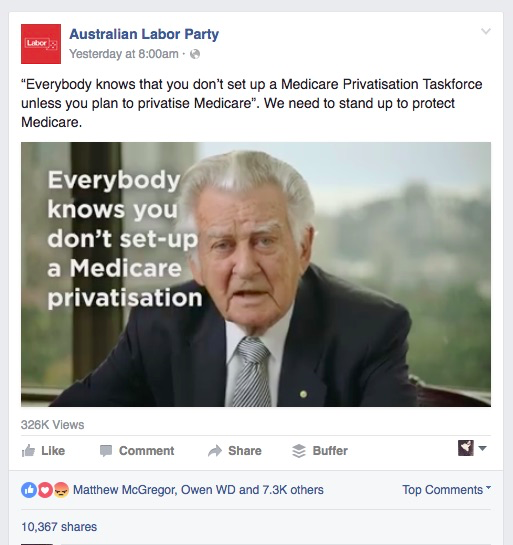Click the Angry face reaction icon
The image size is (513, 545).
coord(61,490)
